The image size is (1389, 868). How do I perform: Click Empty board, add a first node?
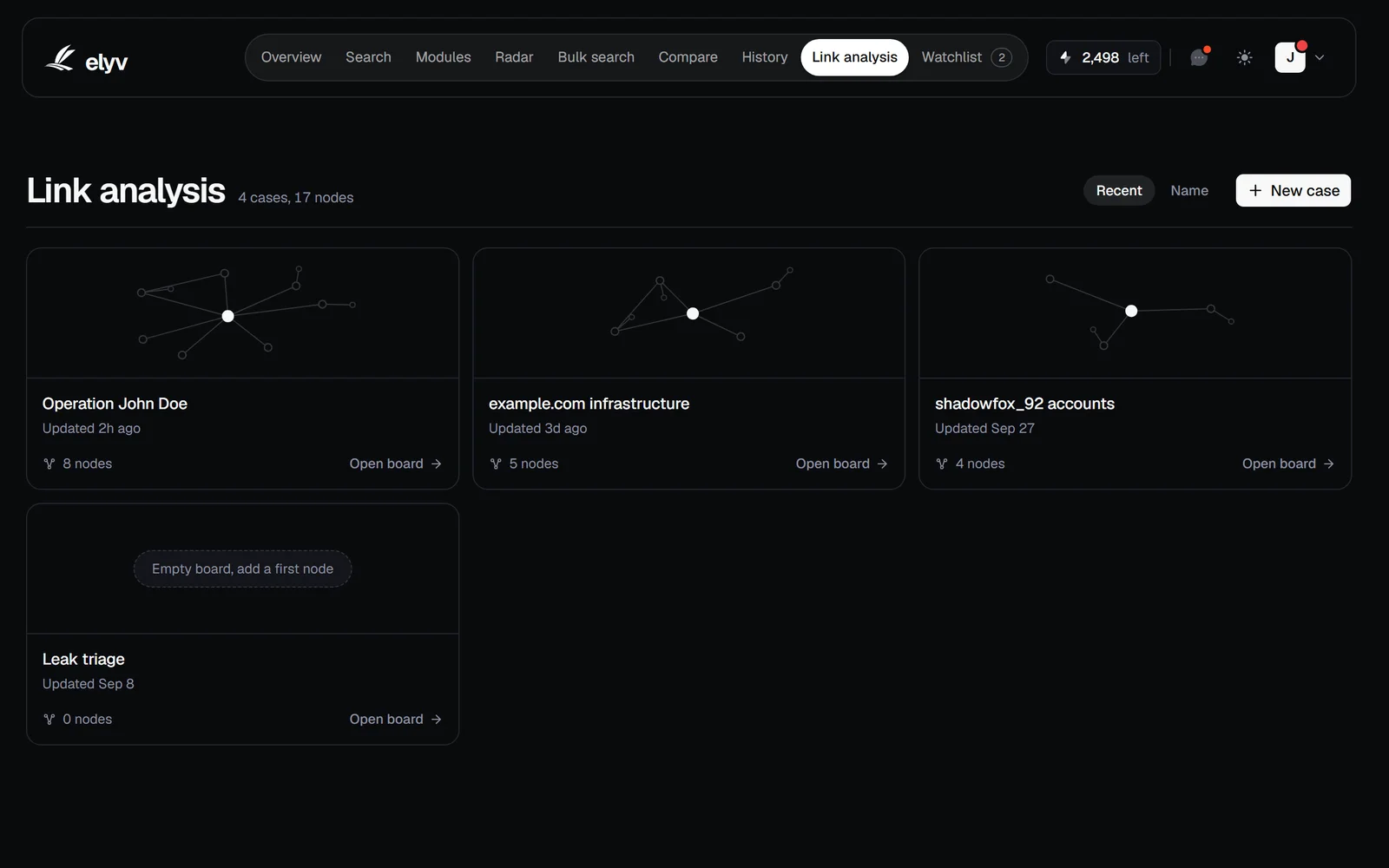pos(242,569)
